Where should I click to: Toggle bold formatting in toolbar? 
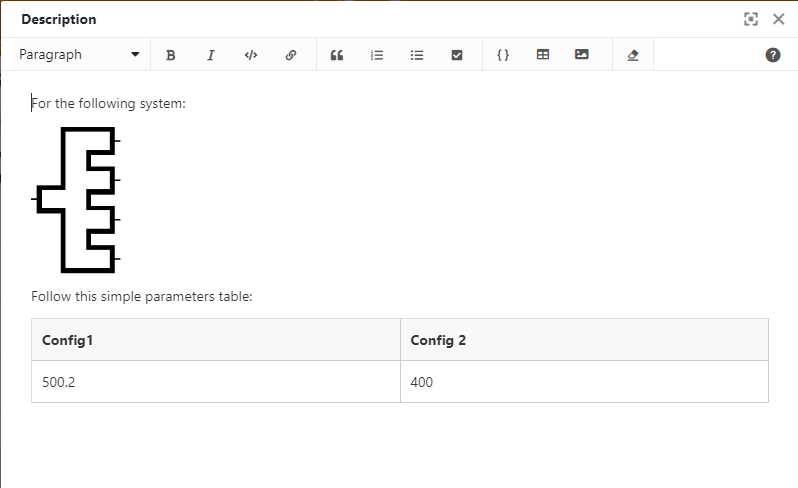coord(170,55)
